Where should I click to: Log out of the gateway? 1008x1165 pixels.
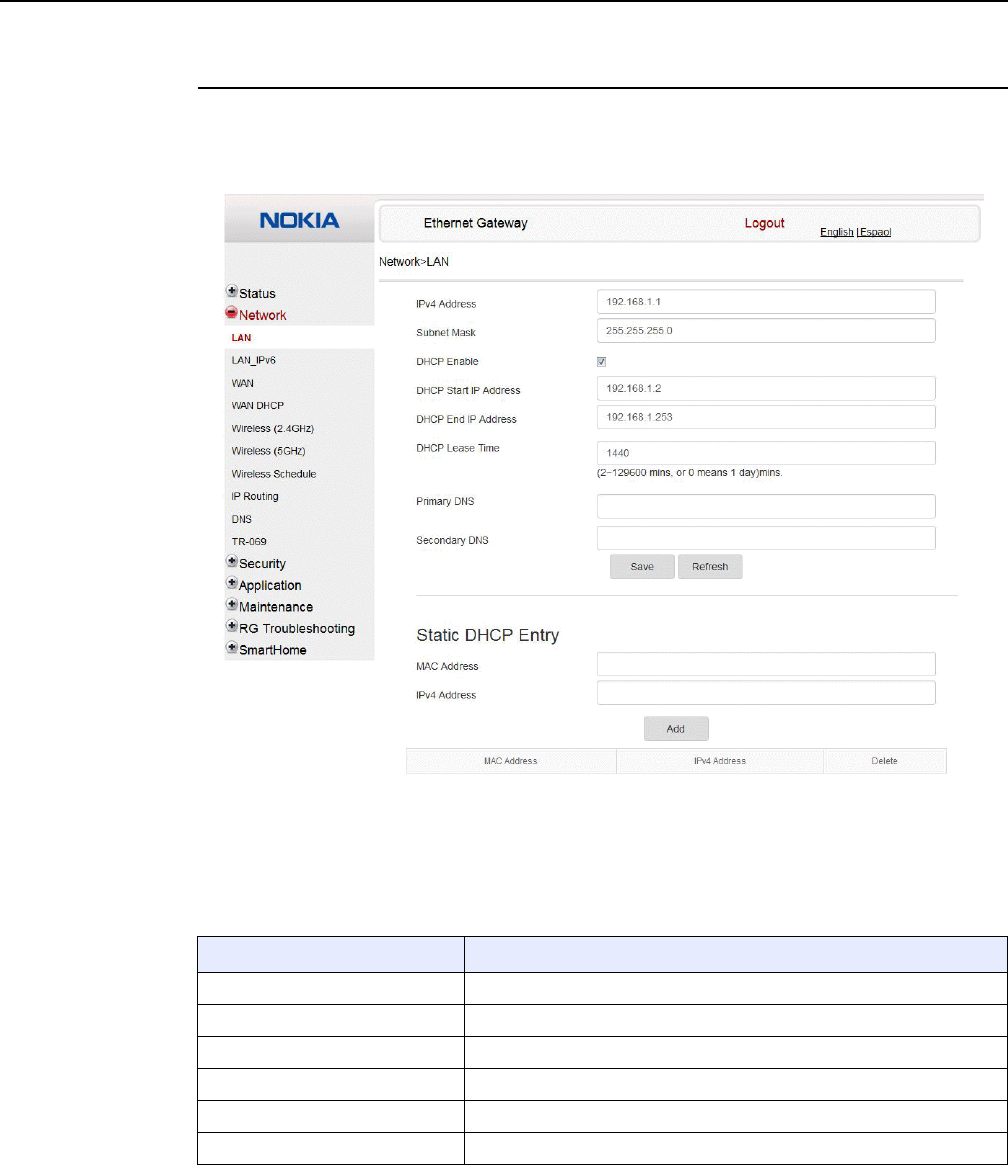[x=764, y=223]
